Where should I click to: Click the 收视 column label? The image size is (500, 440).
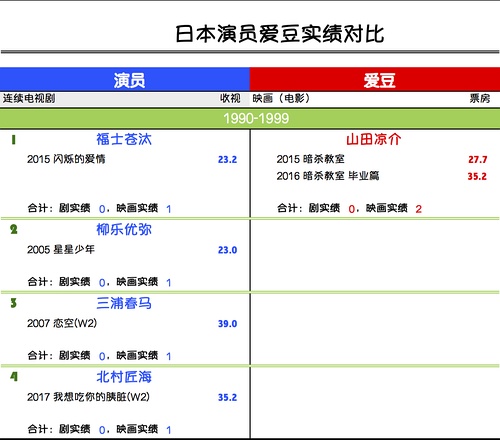[x=230, y=98]
